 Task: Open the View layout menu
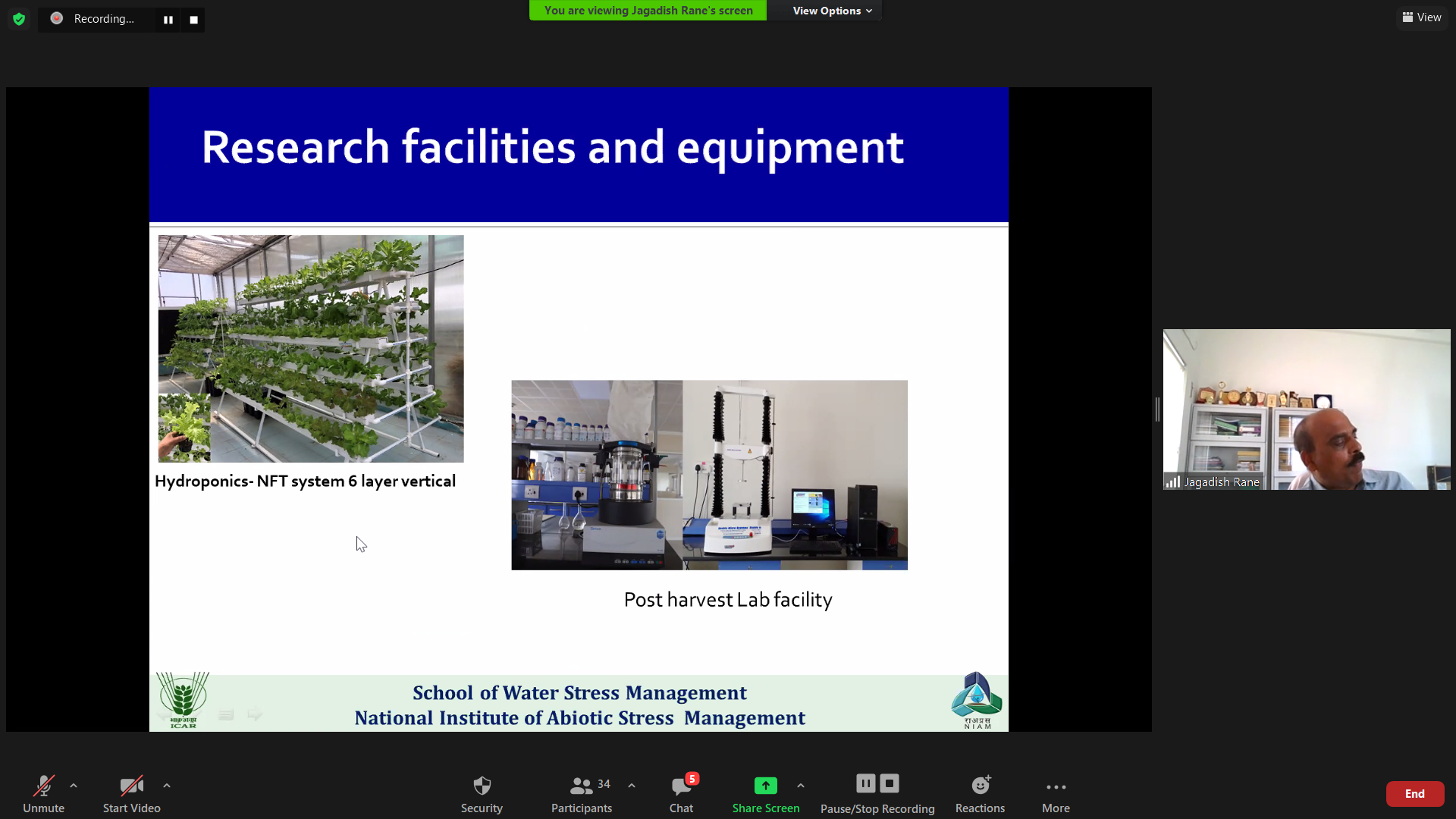(x=1422, y=17)
